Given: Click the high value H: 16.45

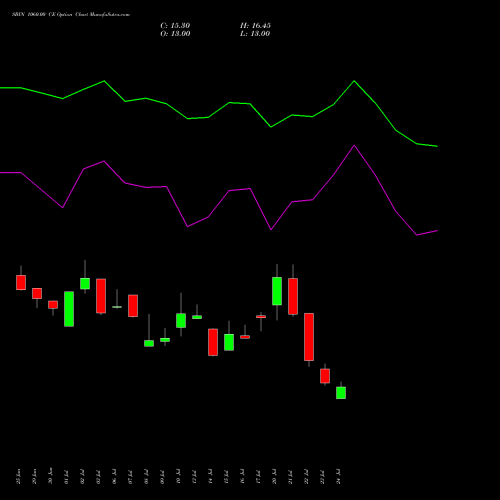Looking at the screenshot, I should (255, 26).
